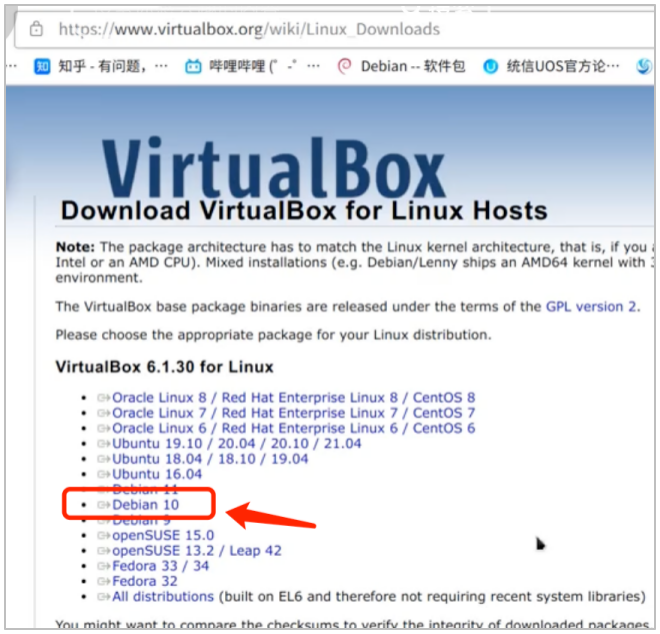Download the Ubuntu 16.04 package

157,474
